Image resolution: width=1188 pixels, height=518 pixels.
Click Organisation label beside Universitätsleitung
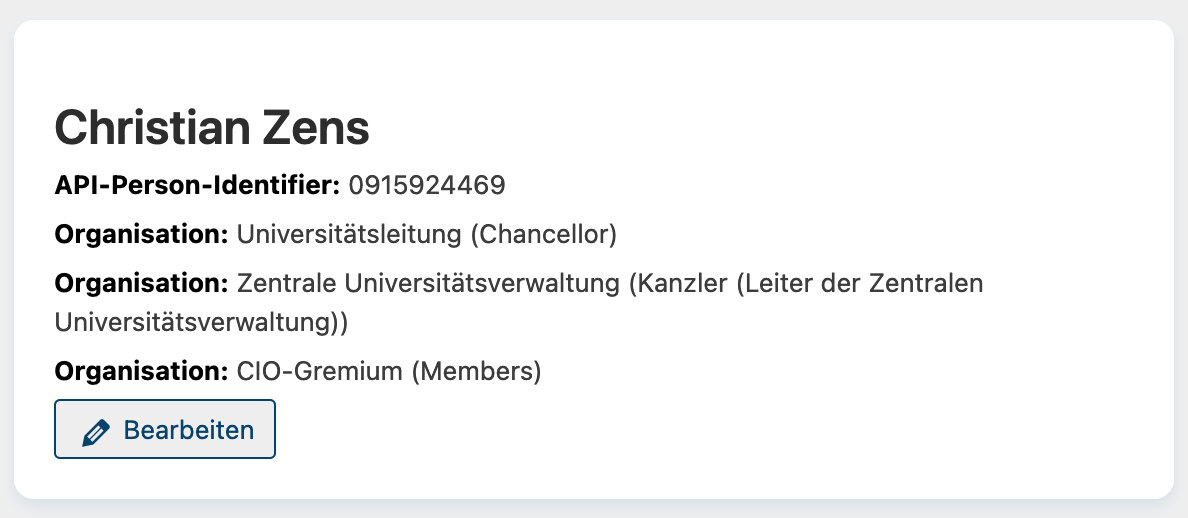141,235
